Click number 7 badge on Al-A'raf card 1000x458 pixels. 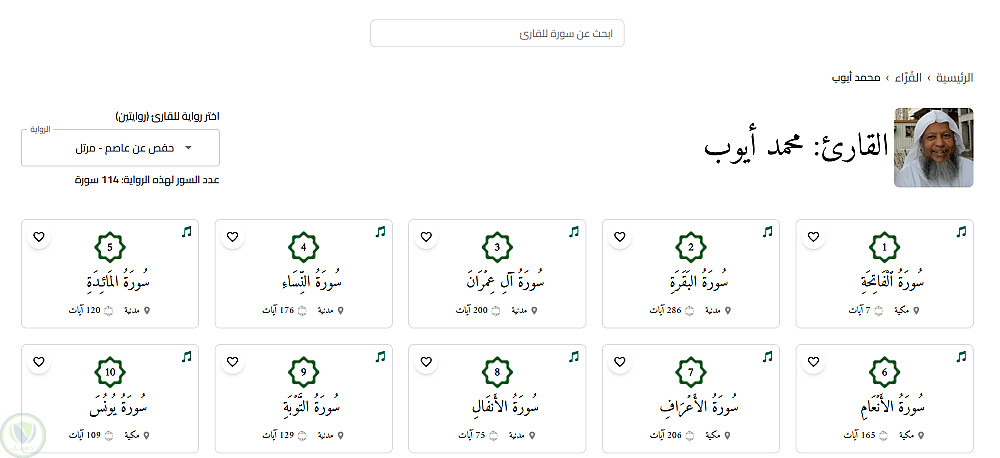click(690, 373)
